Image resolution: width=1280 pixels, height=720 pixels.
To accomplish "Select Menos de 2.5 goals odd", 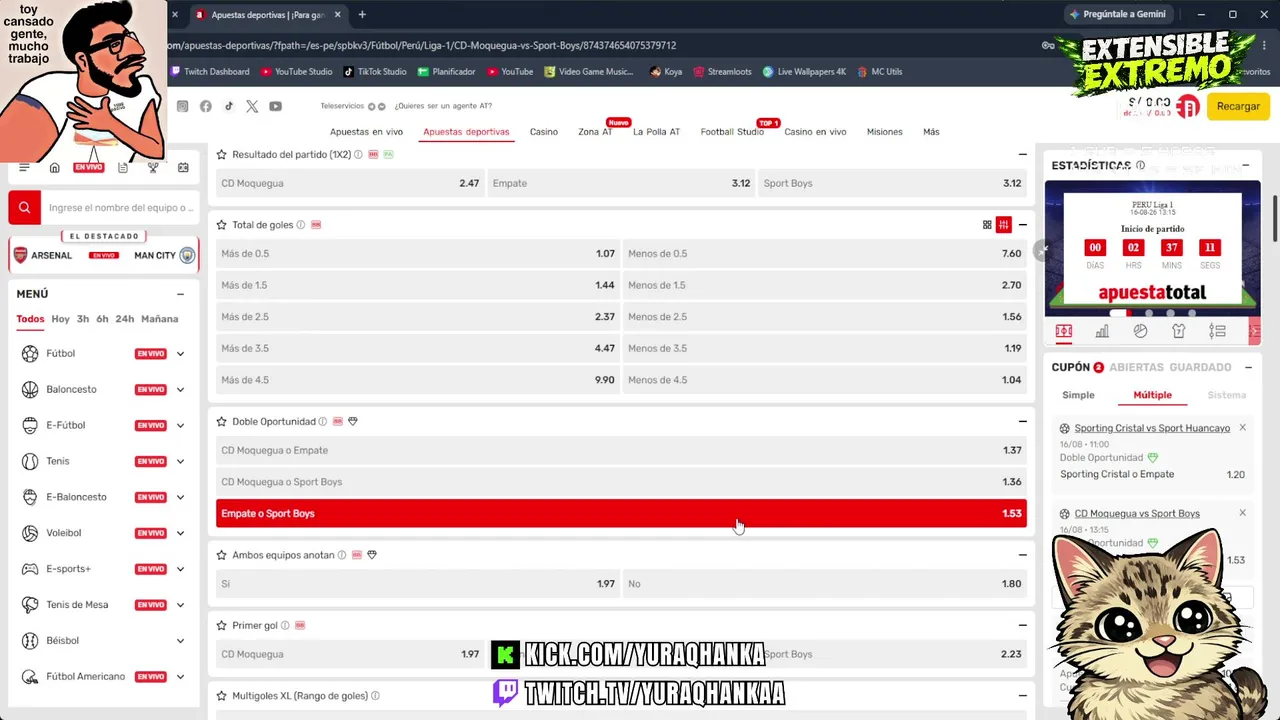I will (825, 317).
